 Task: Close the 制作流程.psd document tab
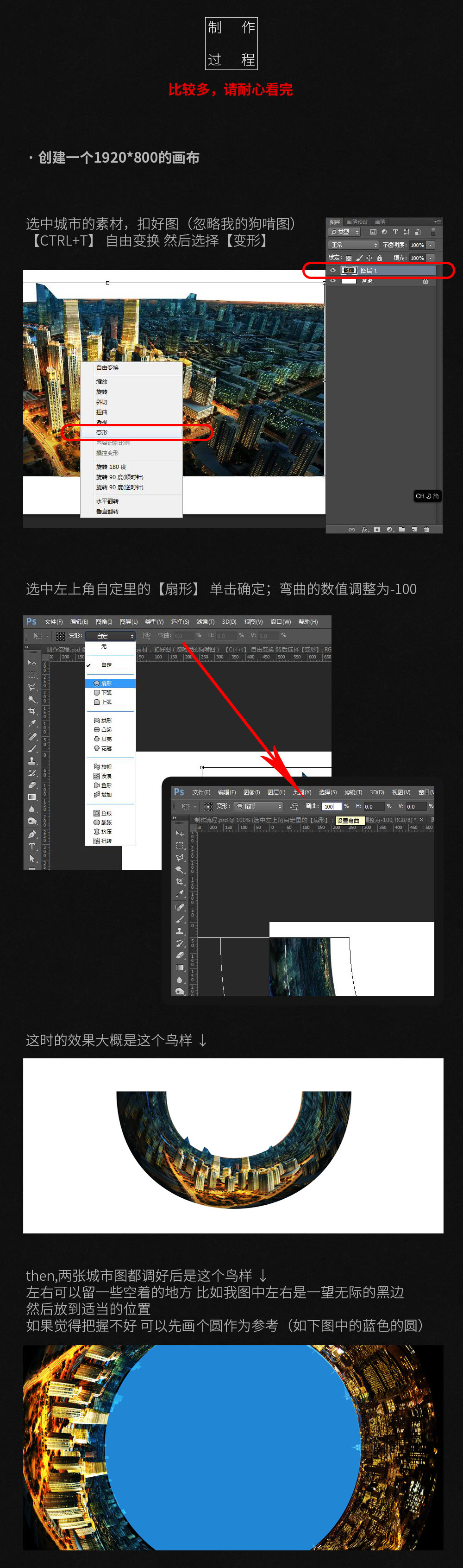point(421,820)
